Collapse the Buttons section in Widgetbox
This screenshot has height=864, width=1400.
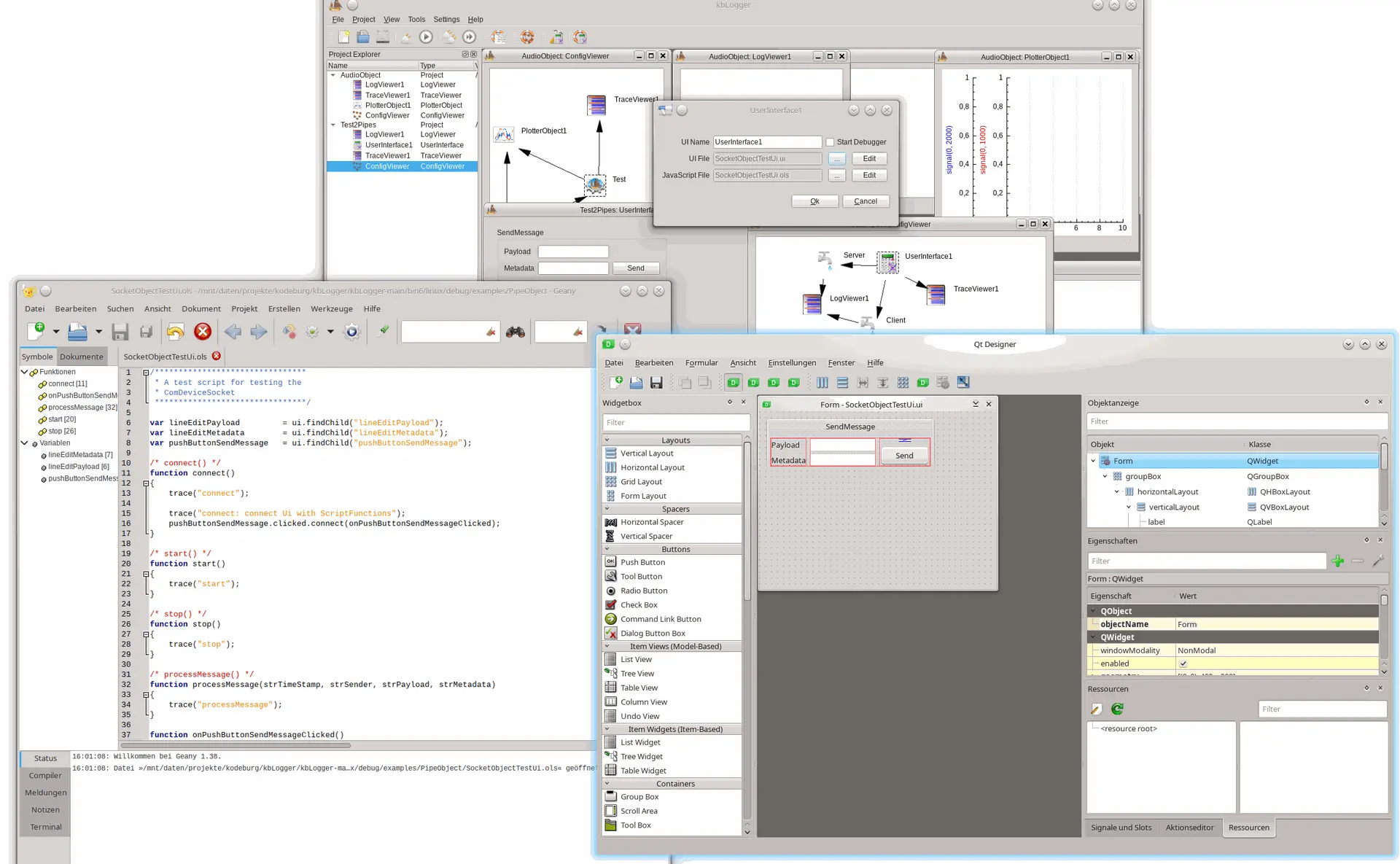point(607,549)
